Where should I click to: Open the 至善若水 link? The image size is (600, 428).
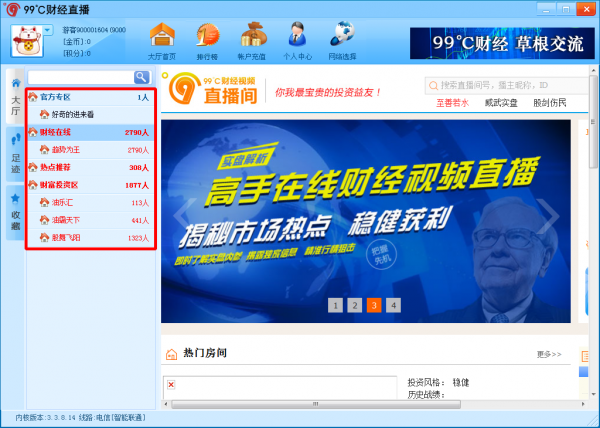tap(453, 103)
